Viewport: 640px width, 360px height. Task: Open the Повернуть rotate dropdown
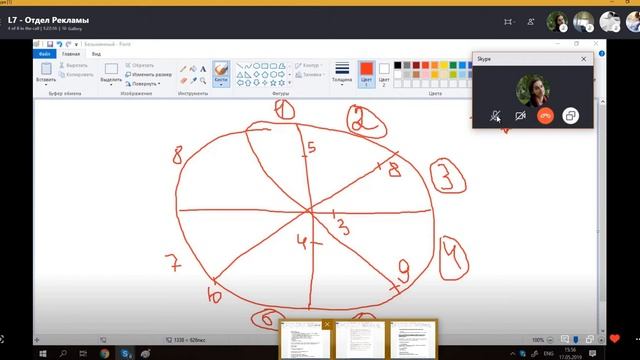click(x=142, y=84)
